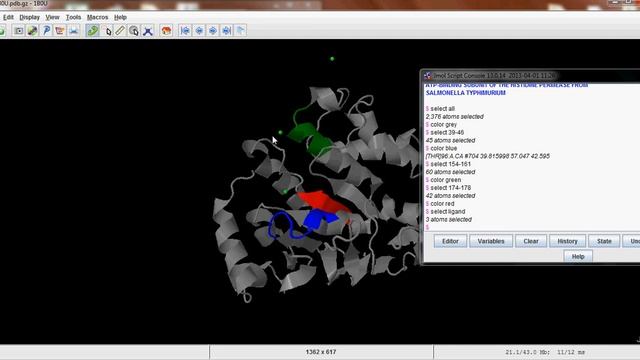
Task: Go to last frame icon
Action: [x=227, y=31]
